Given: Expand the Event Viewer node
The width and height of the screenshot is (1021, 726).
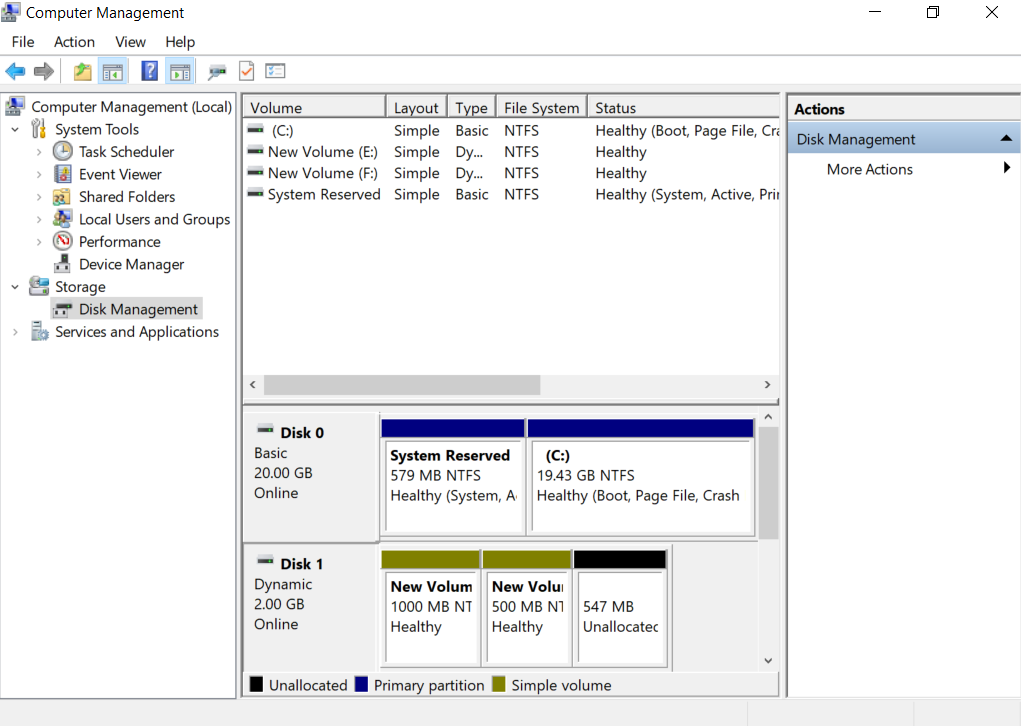Looking at the screenshot, I should pos(39,175).
